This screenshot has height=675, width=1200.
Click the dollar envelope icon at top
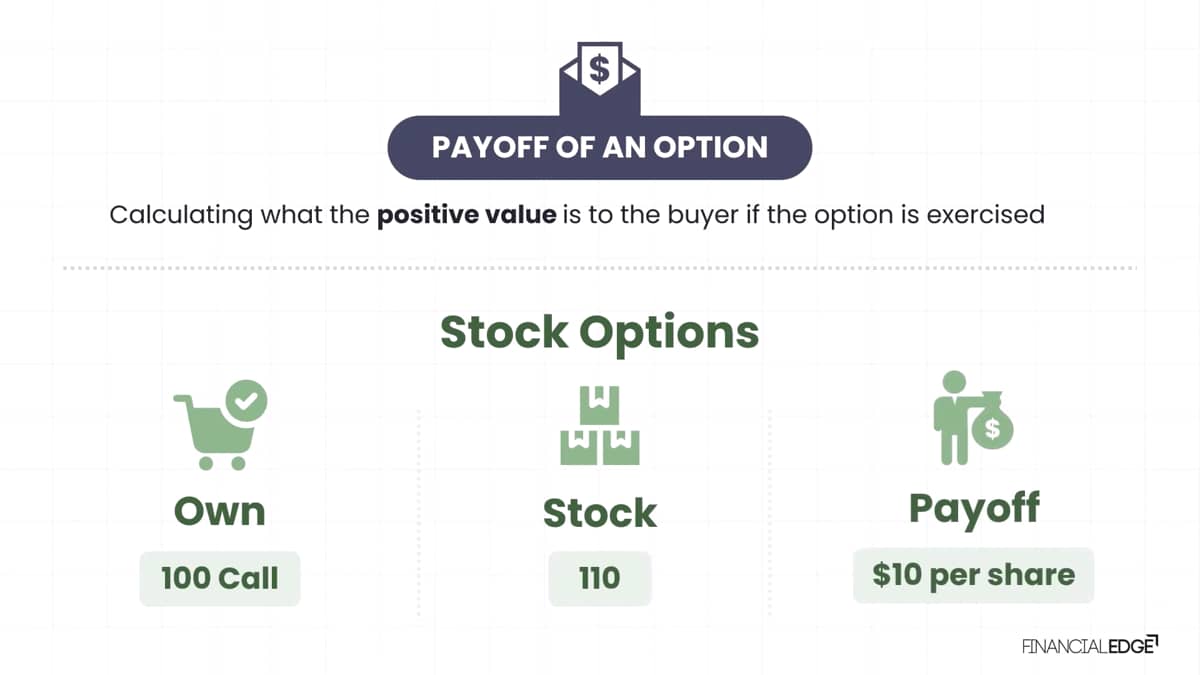tap(599, 75)
